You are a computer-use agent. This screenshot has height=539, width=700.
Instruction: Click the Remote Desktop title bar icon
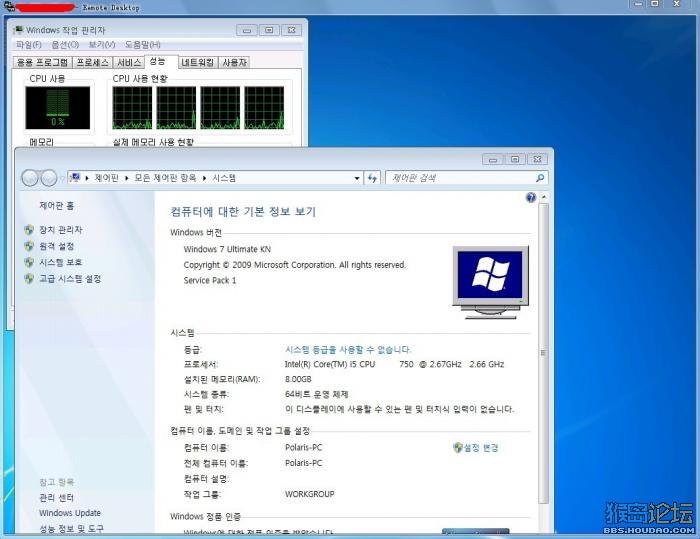pyautogui.click(x=8, y=6)
